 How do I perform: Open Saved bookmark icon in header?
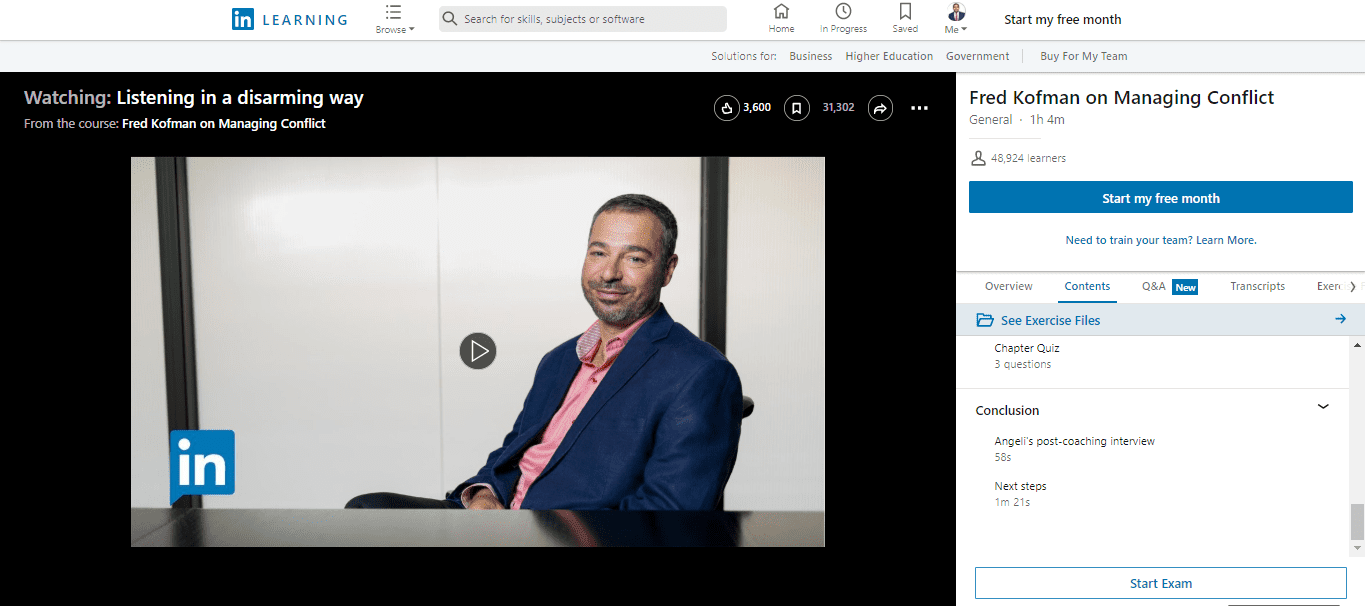point(905,11)
